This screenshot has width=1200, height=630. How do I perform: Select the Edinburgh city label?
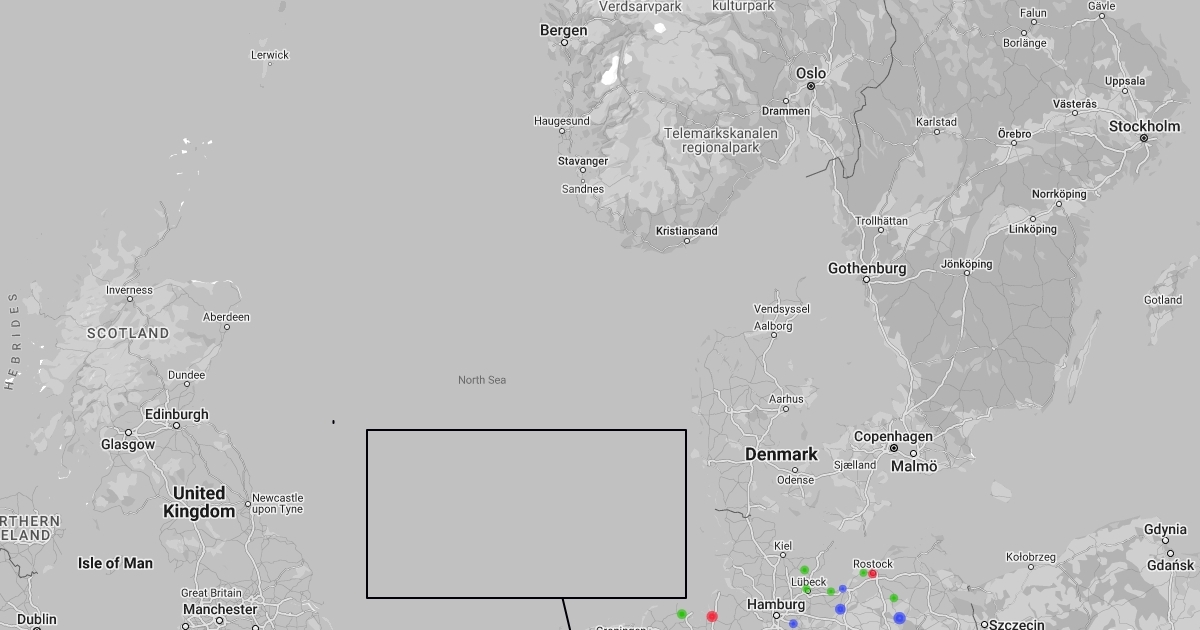click(176, 414)
